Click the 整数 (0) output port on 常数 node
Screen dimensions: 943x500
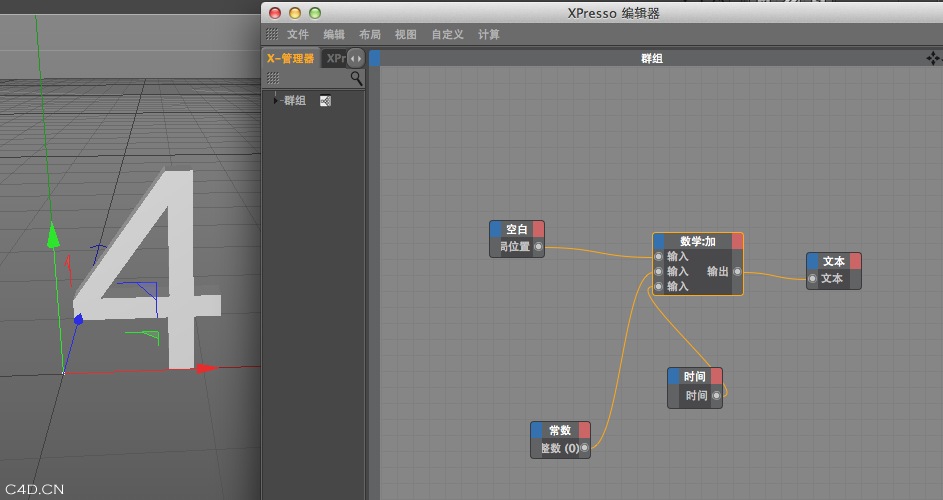(584, 448)
